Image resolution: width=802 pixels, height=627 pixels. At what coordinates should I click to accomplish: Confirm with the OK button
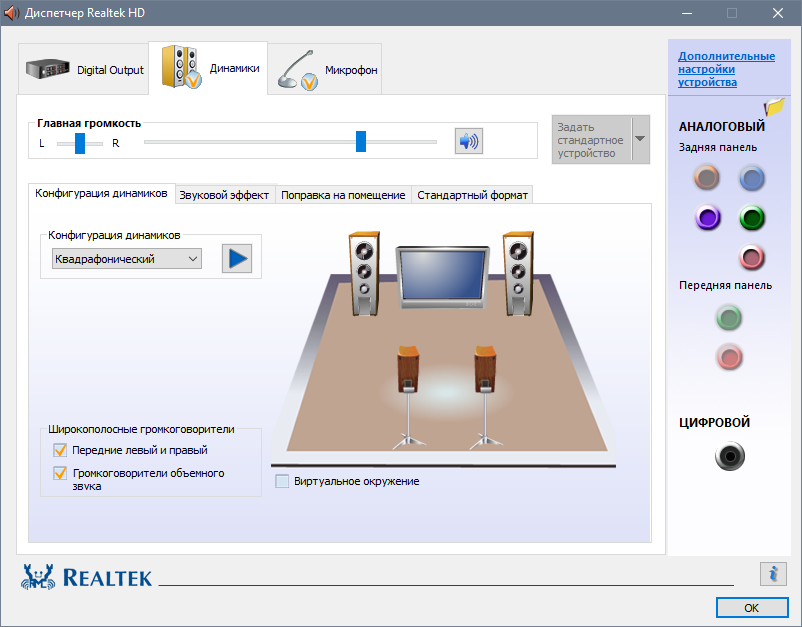tap(752, 608)
